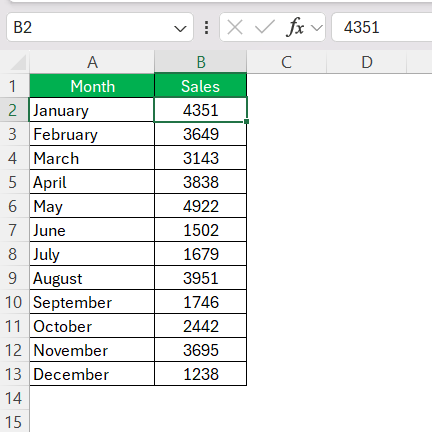Image resolution: width=432 pixels, height=432 pixels.
Task: Click the Cancel X icon in formula bar
Action: tap(235, 27)
